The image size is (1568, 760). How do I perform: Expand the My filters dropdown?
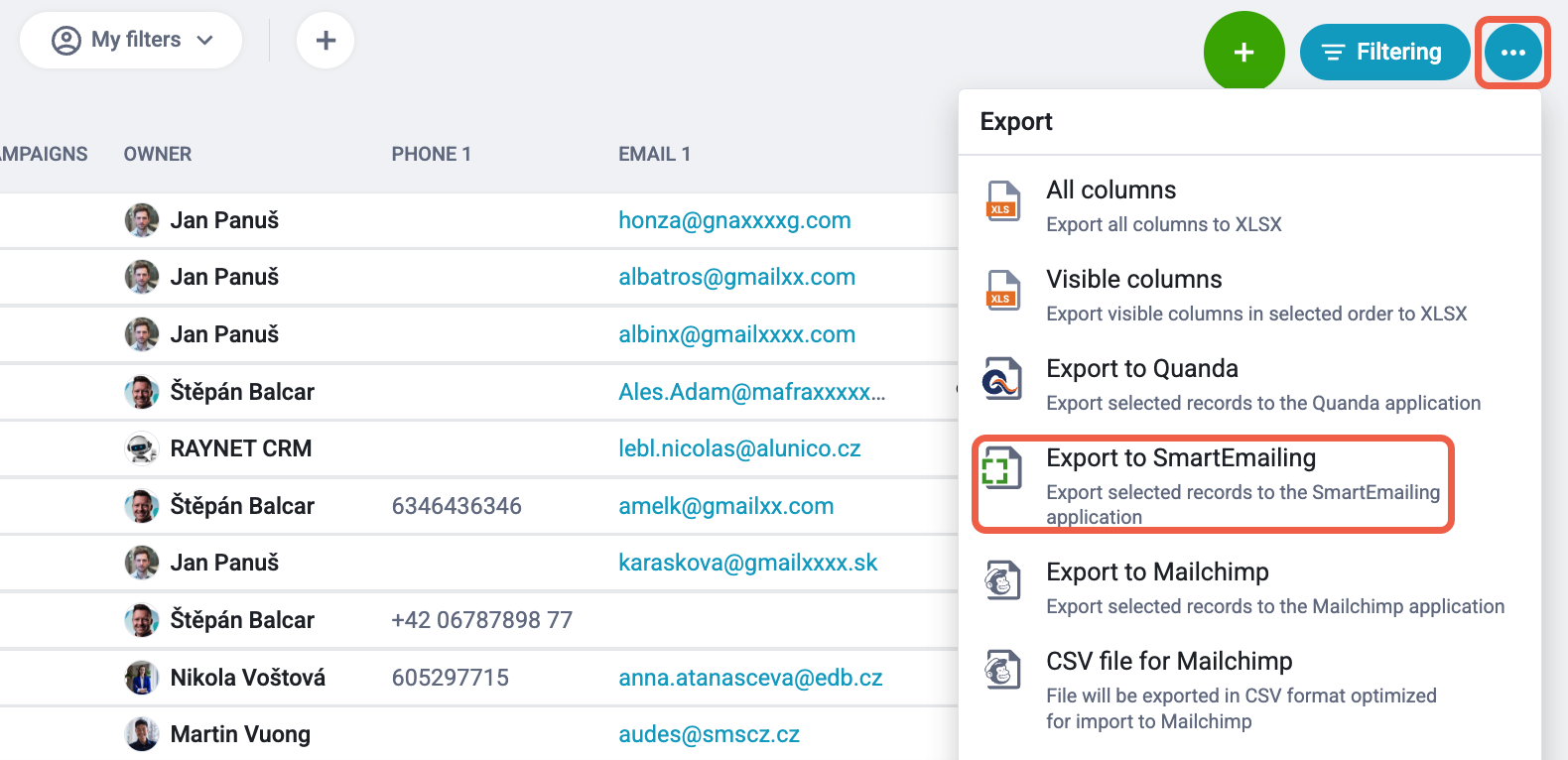click(x=131, y=41)
